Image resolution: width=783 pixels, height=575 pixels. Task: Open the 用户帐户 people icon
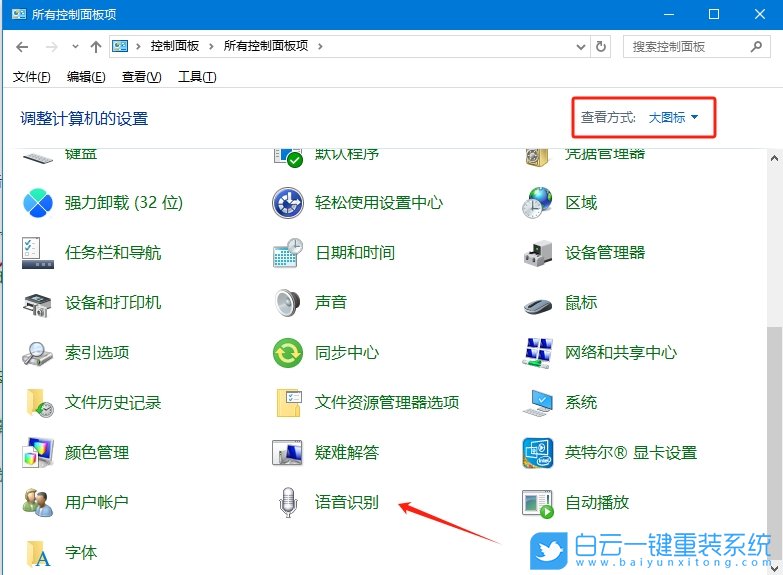38,503
